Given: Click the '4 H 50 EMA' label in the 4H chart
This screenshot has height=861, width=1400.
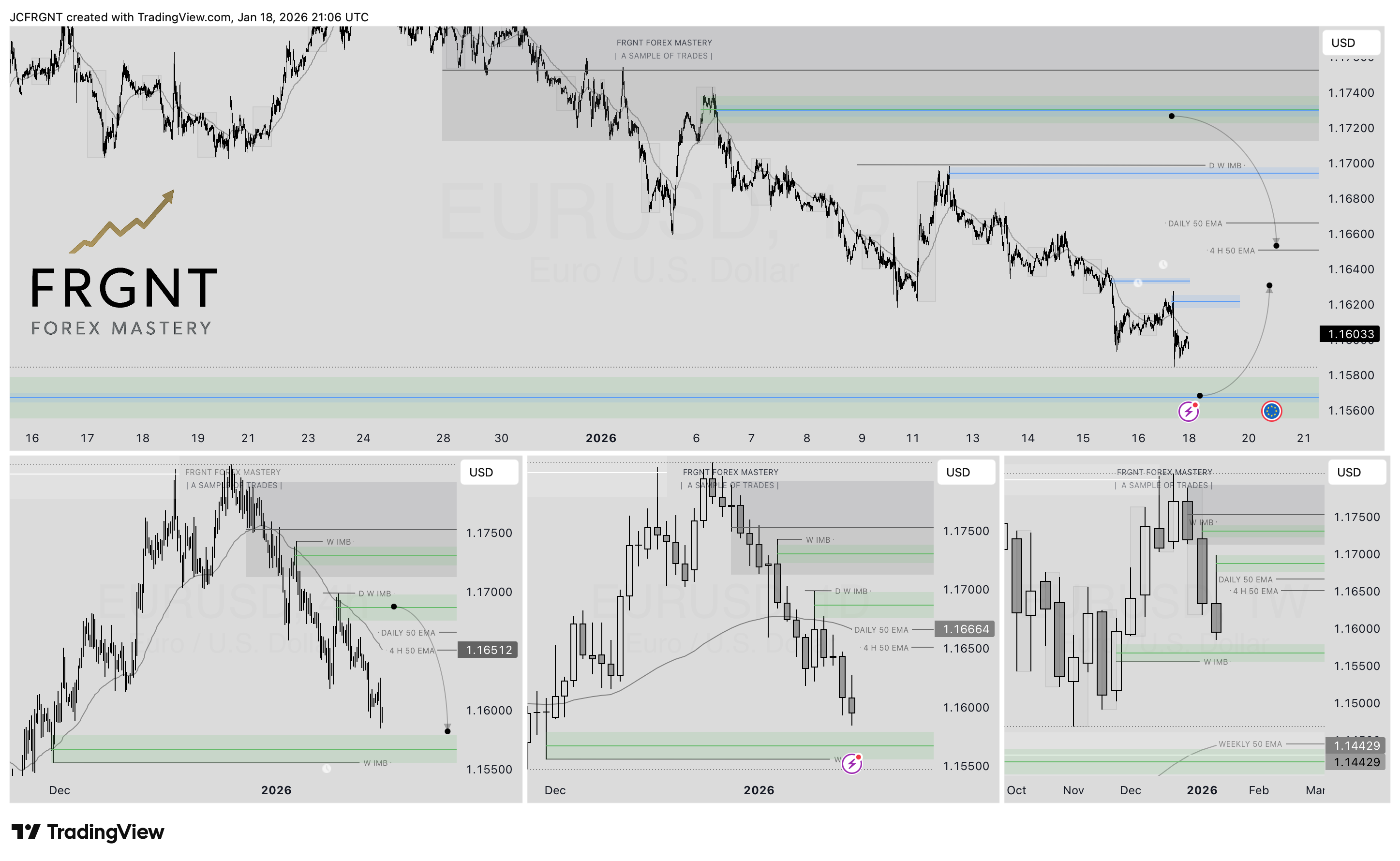Looking at the screenshot, I should 412,650.
